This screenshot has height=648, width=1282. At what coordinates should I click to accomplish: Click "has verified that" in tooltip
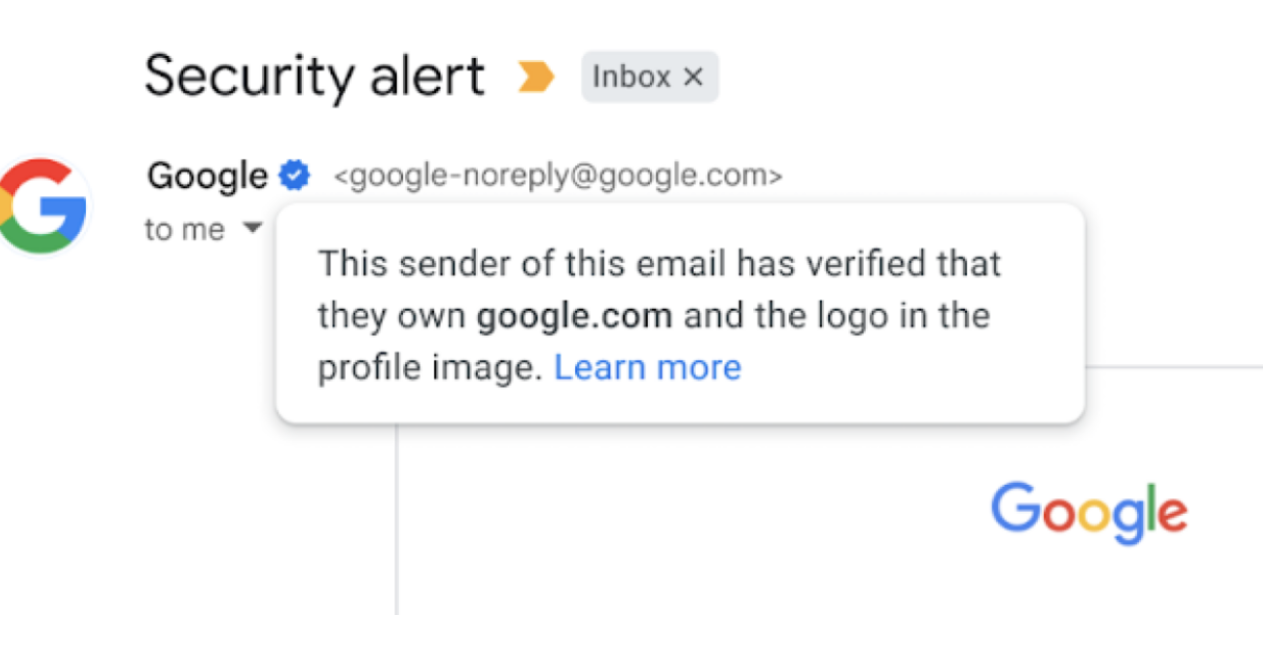click(x=867, y=264)
